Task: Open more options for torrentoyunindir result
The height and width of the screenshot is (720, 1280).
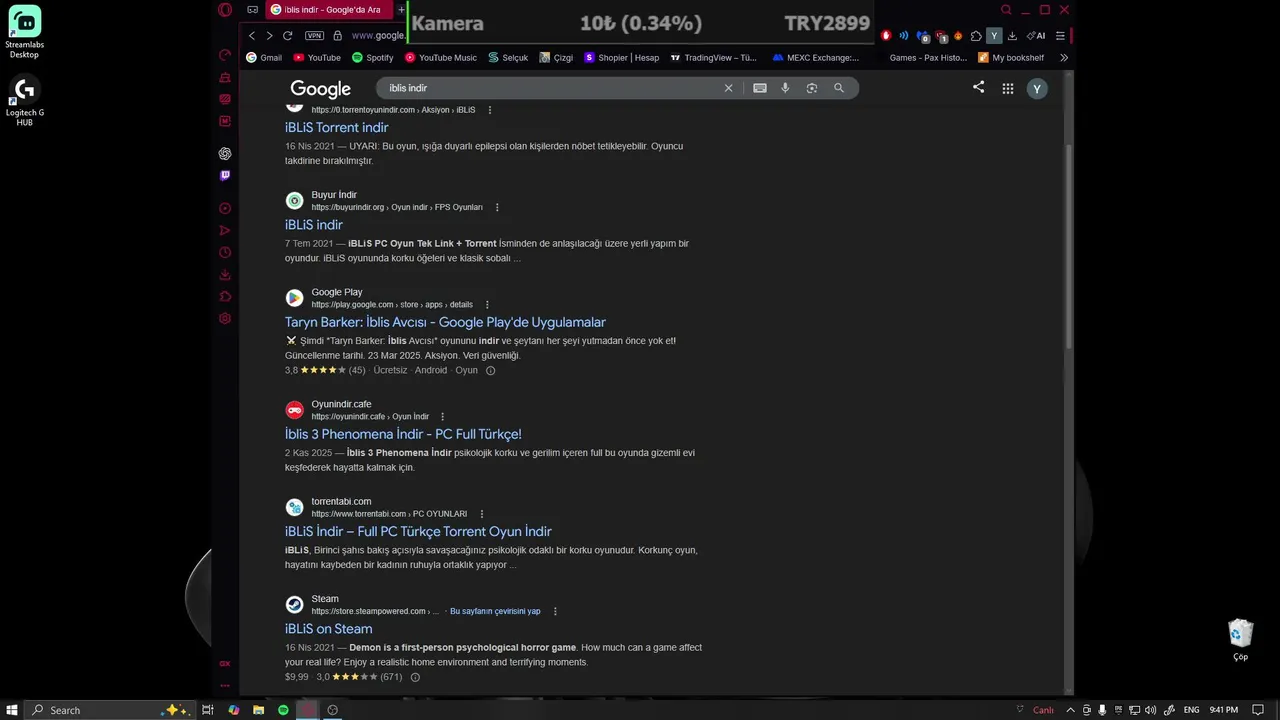Action: (490, 110)
